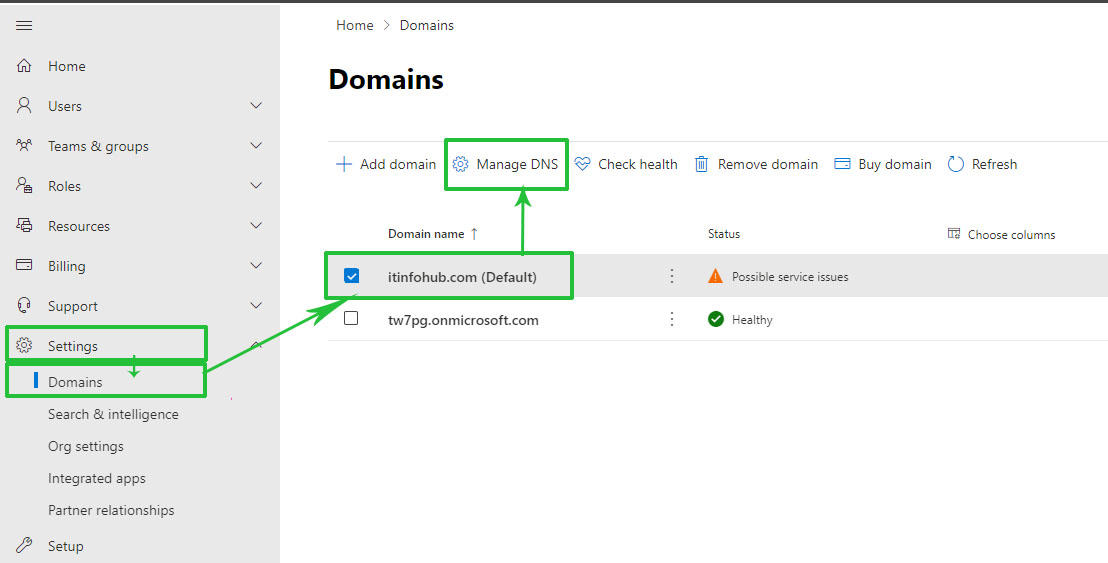Uncheck the itinfohub.com checkbox
1108x563 pixels.
351,275
